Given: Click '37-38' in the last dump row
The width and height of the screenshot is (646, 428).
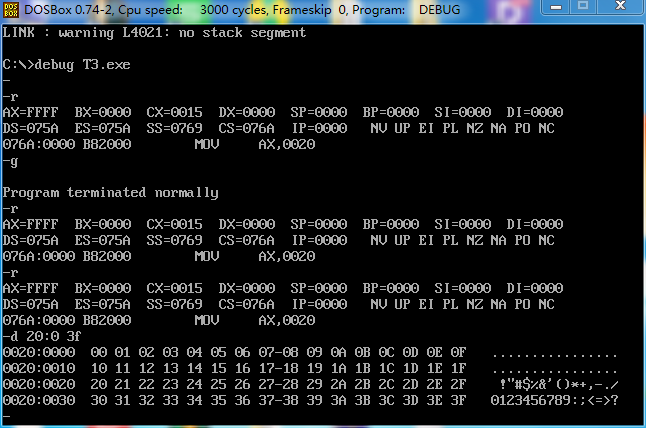Looking at the screenshot, I should click(x=278, y=400).
